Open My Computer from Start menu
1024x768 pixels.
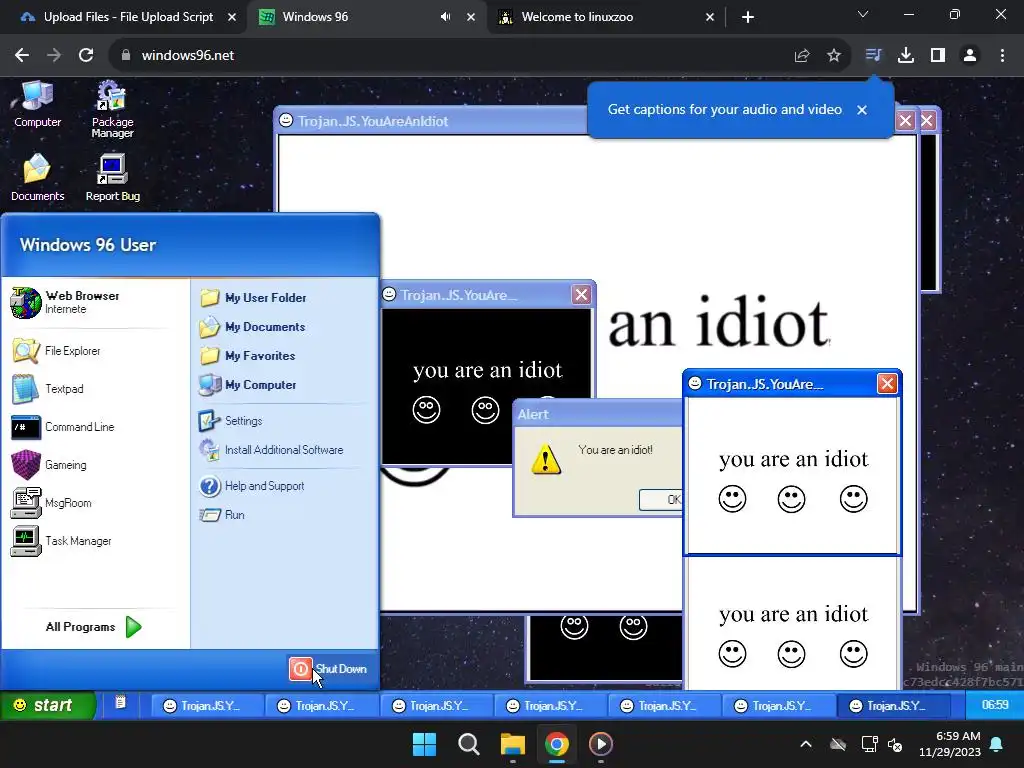tap(248, 385)
